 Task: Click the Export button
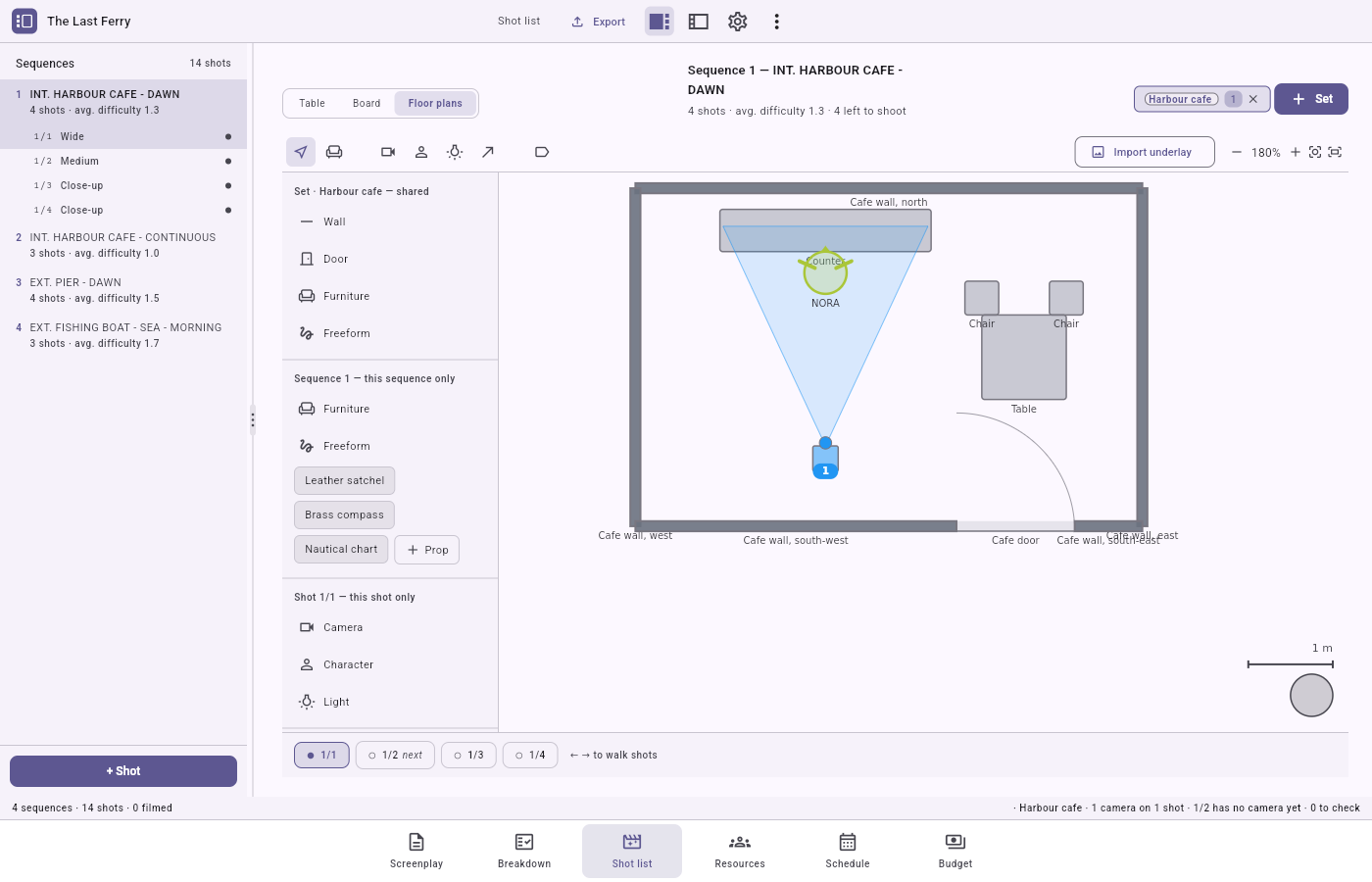click(598, 22)
